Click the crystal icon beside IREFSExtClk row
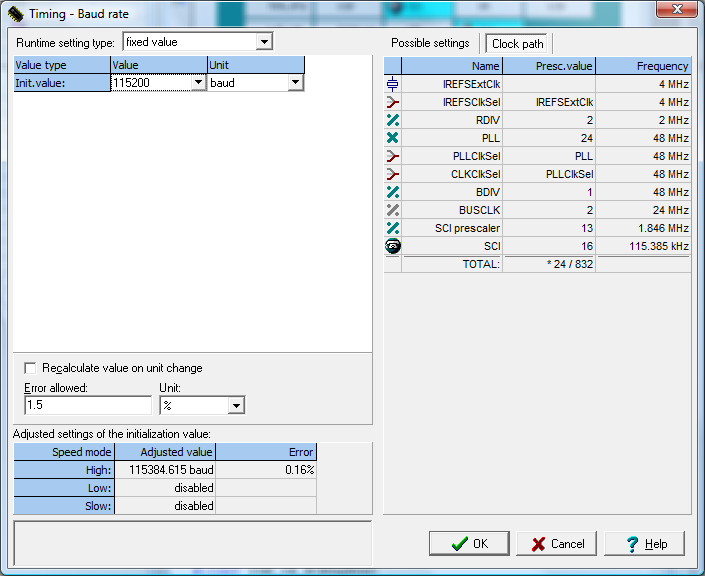705x576 pixels. 392,84
